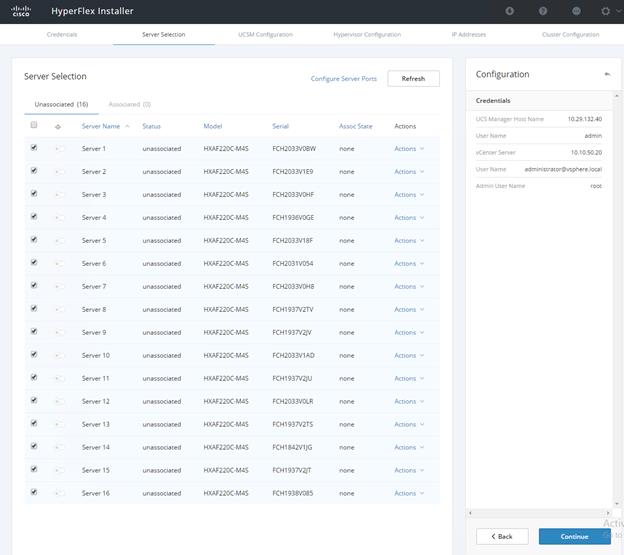Image resolution: width=624 pixels, height=555 pixels.
Task: Sort table by the Model column header
Action: coord(213,126)
